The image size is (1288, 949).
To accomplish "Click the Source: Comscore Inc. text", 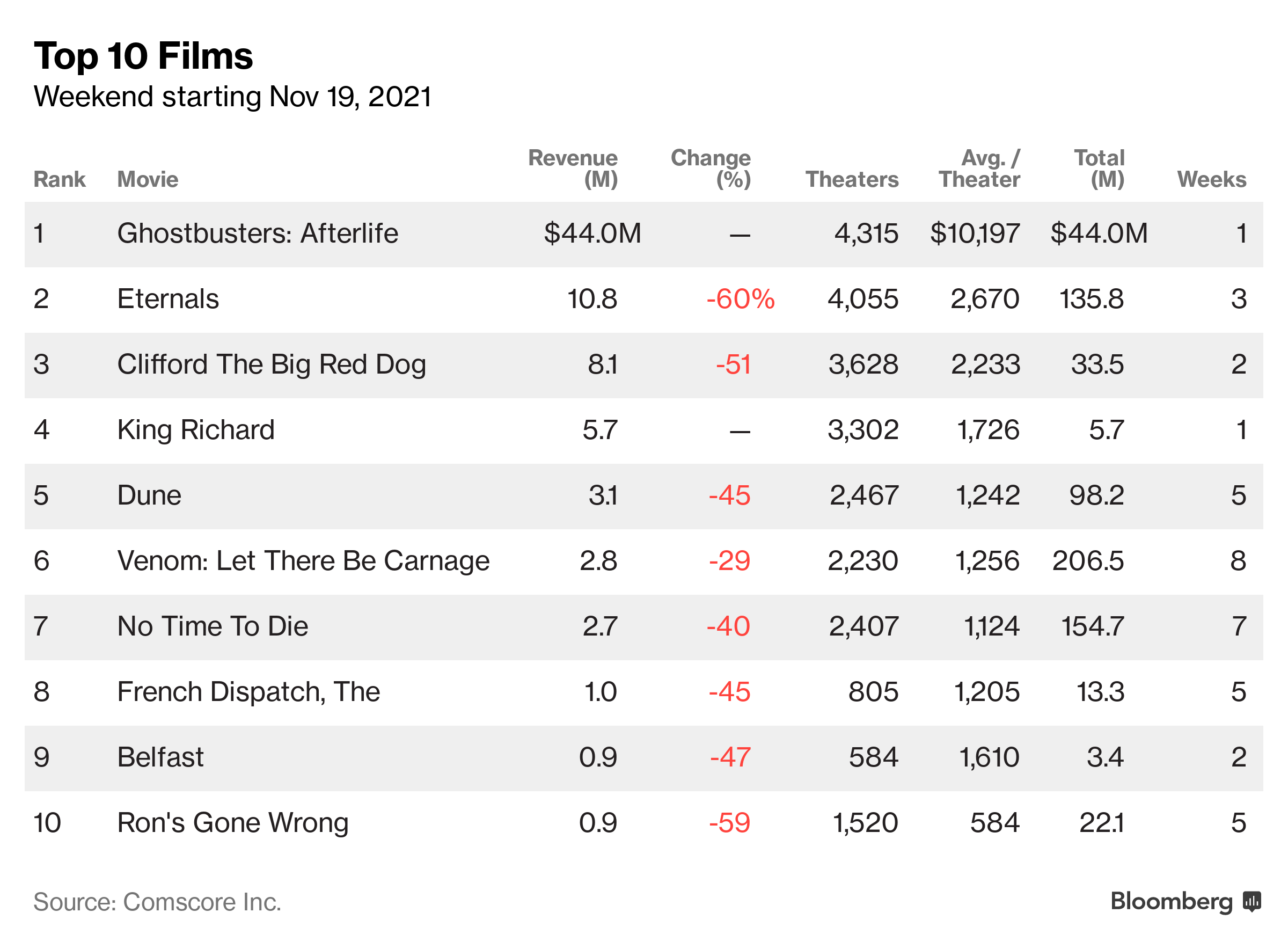I will (157, 902).
